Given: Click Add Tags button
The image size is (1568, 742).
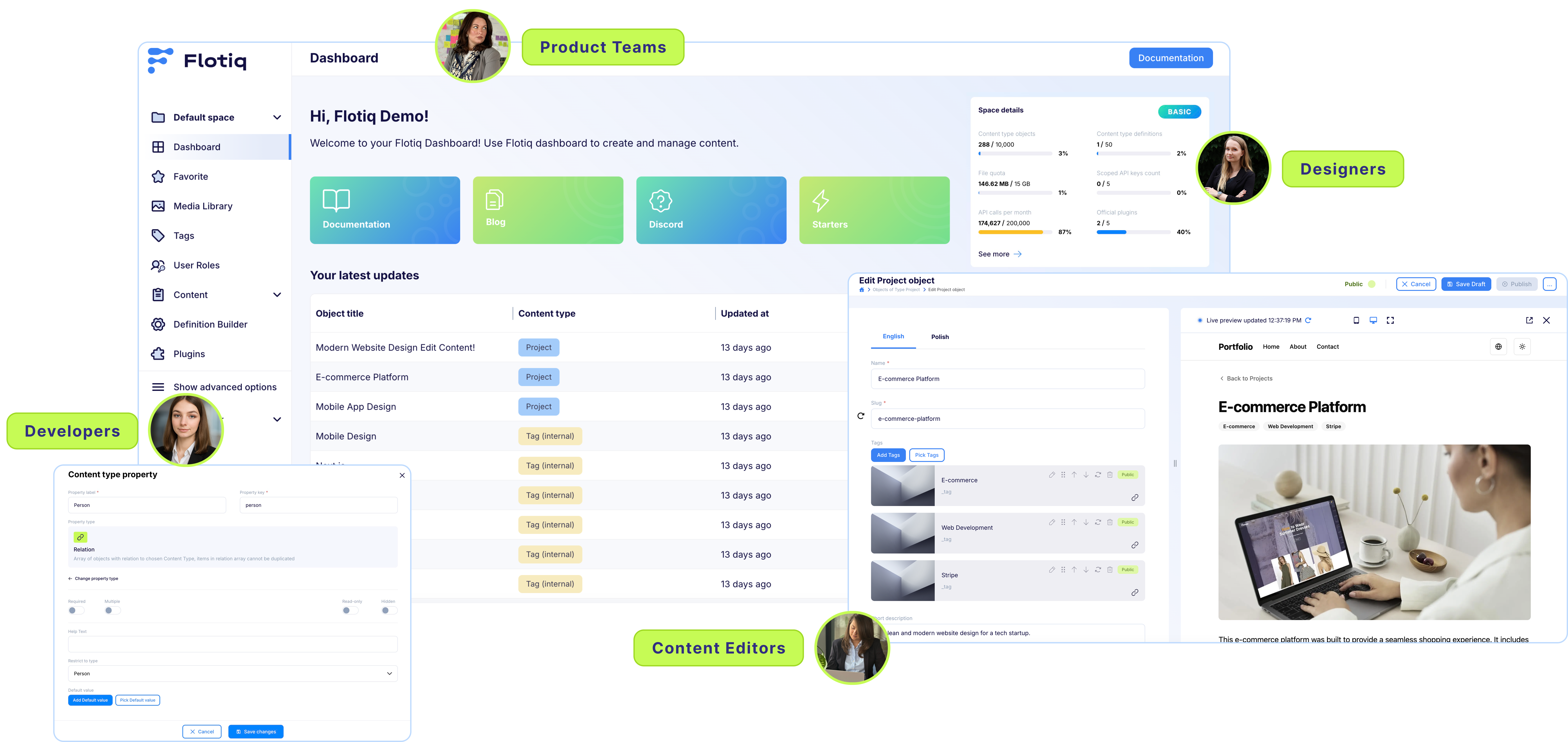Looking at the screenshot, I should click(888, 455).
